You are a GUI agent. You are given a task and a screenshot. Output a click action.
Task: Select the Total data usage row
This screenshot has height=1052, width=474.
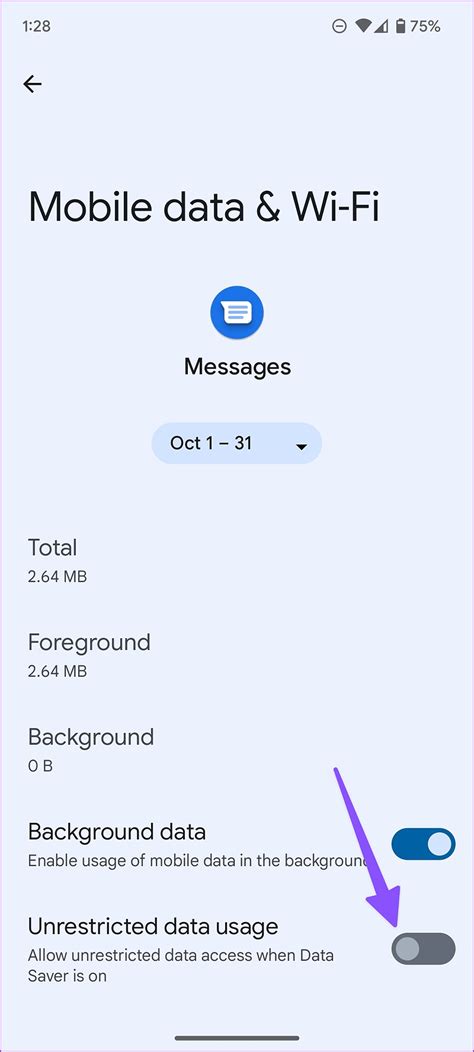click(237, 560)
